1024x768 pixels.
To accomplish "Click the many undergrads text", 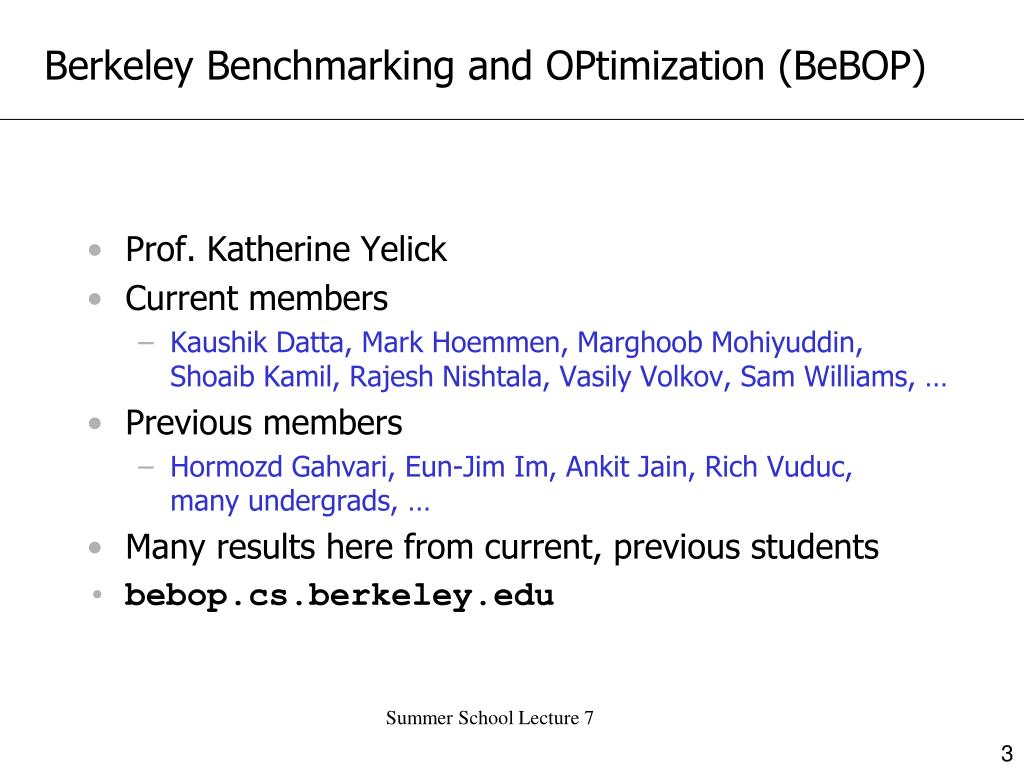I will 283,502.
